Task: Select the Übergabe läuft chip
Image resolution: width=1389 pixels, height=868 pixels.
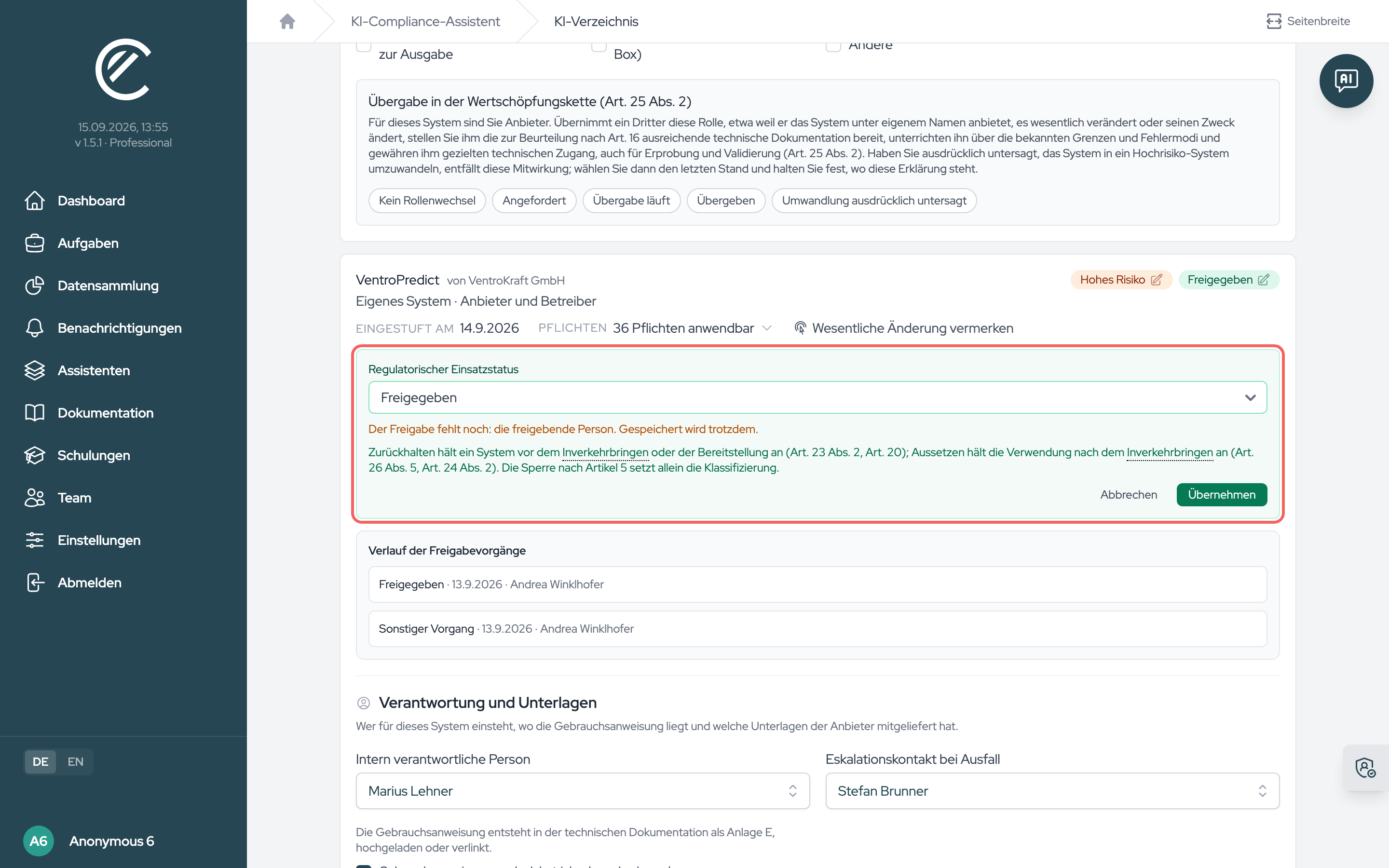Action: [631, 200]
